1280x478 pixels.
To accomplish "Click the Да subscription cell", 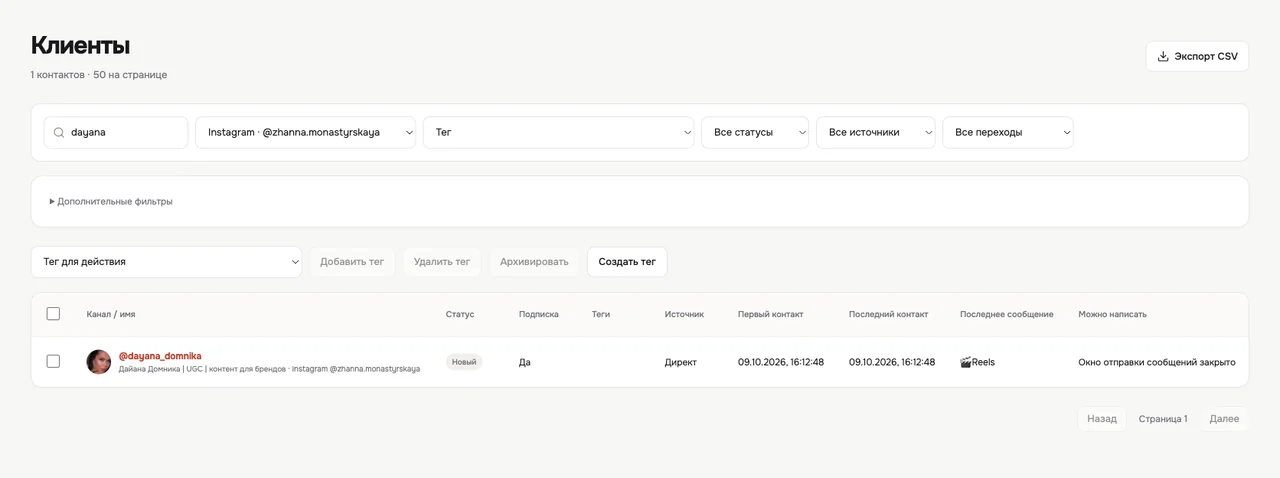I will tap(525, 362).
